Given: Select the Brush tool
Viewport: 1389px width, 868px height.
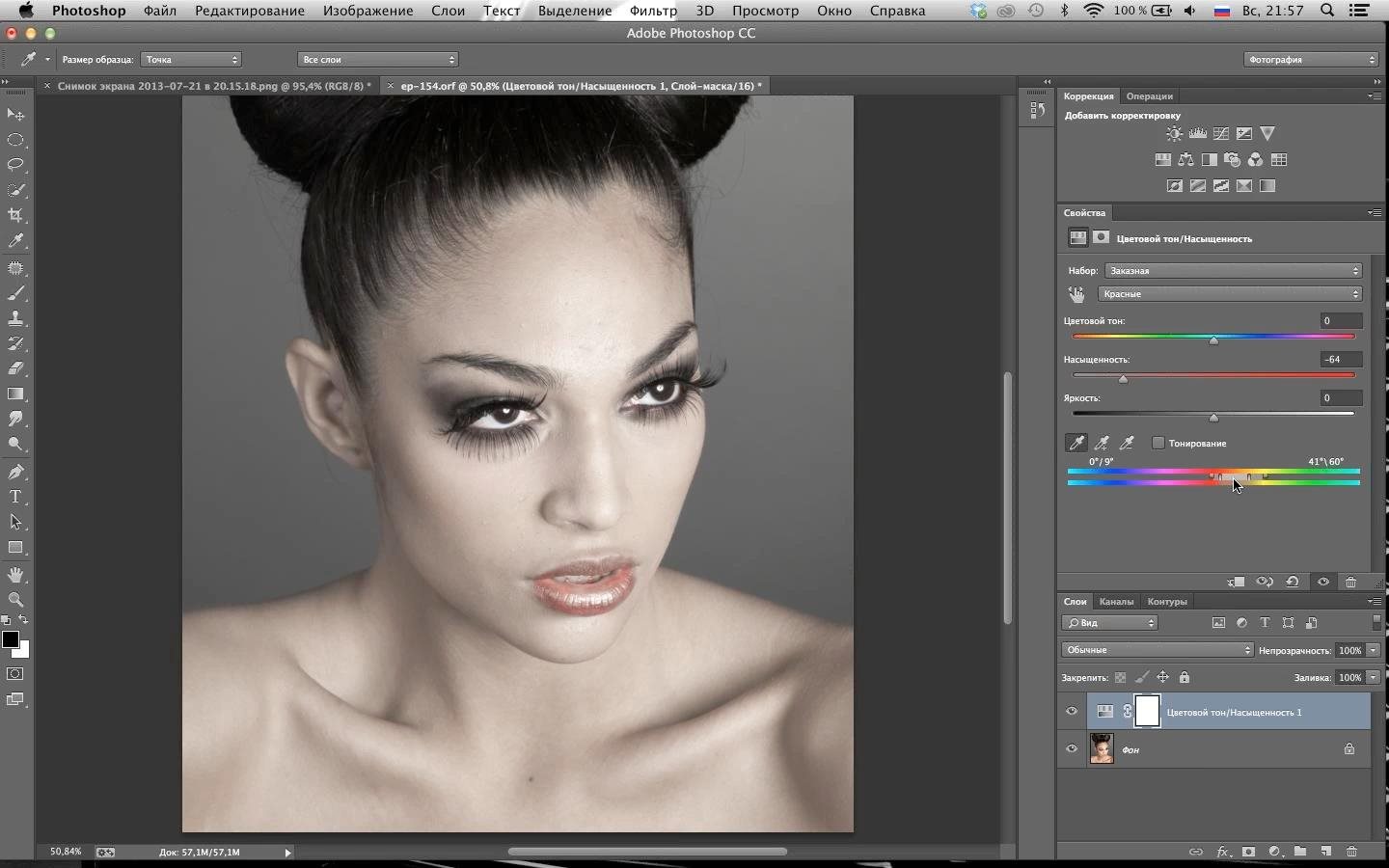Looking at the screenshot, I should pos(15,293).
